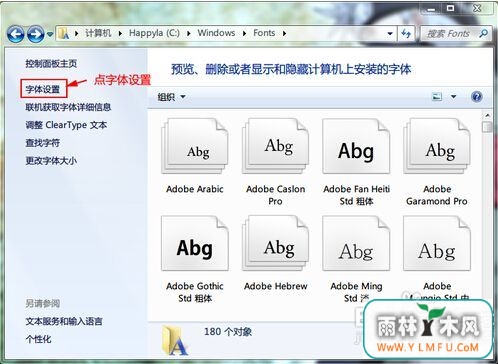Expand arrow after Fonts breadcrumb
This screenshot has width=498, height=364.
tap(284, 33)
